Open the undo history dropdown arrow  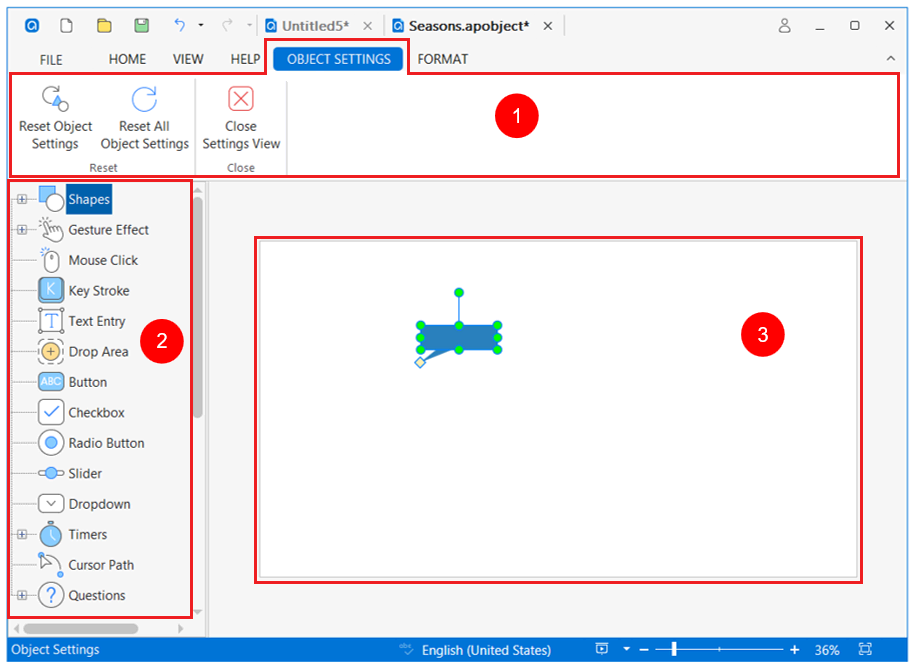pyautogui.click(x=201, y=26)
